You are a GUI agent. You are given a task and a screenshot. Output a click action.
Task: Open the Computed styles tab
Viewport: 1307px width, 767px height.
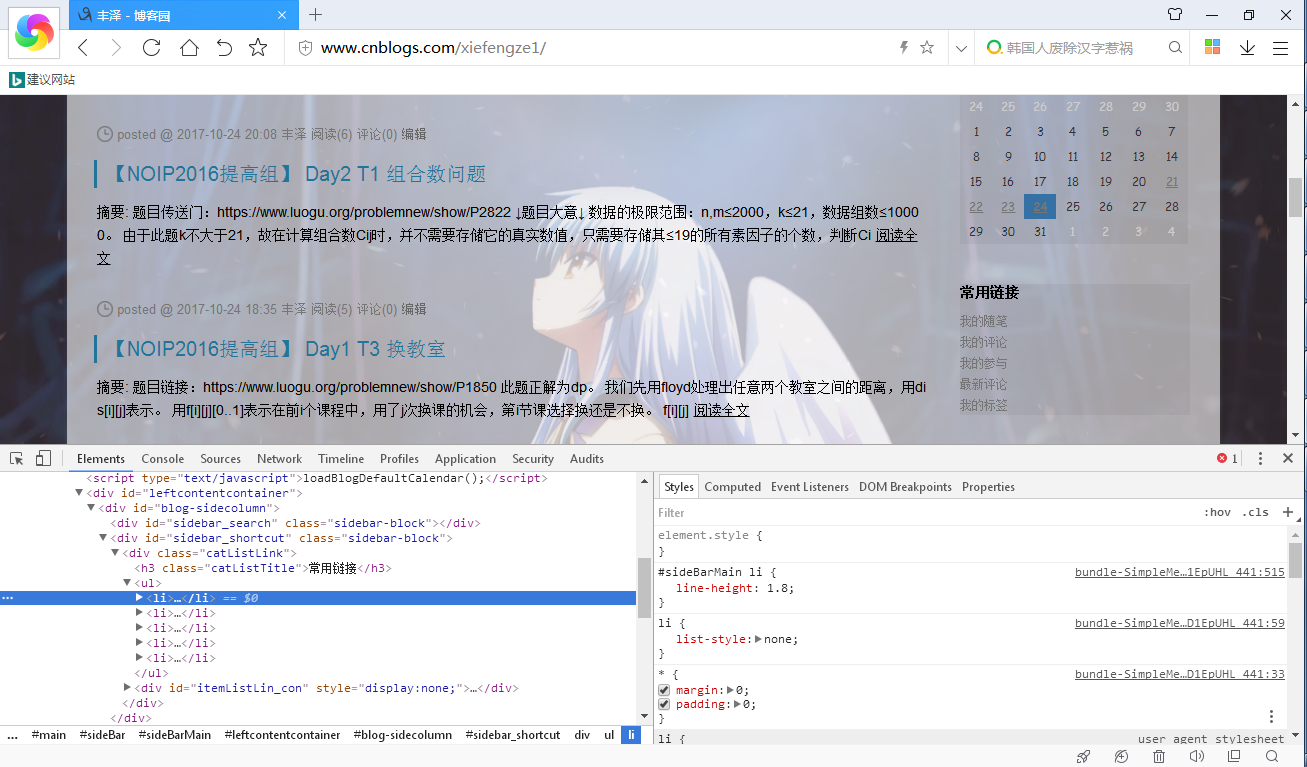(733, 487)
